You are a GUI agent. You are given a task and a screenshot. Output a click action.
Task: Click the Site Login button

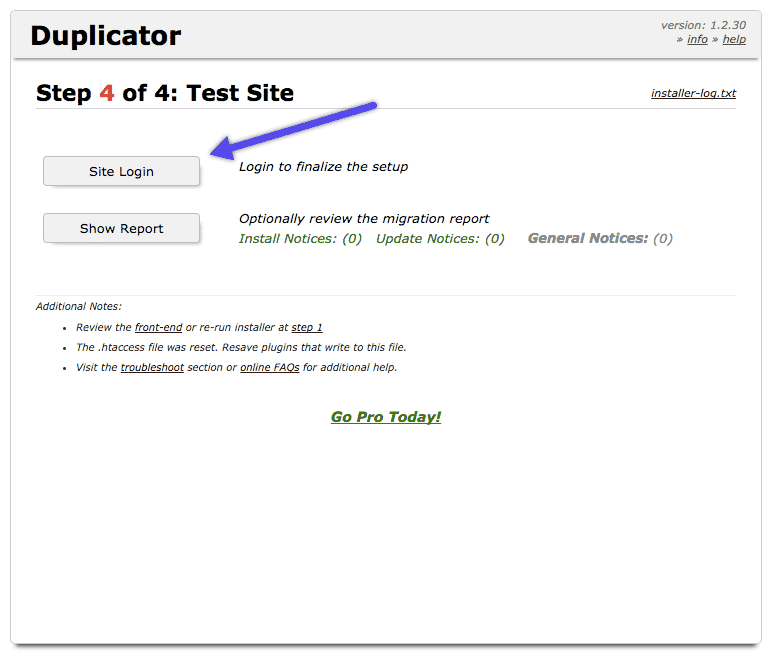click(121, 171)
